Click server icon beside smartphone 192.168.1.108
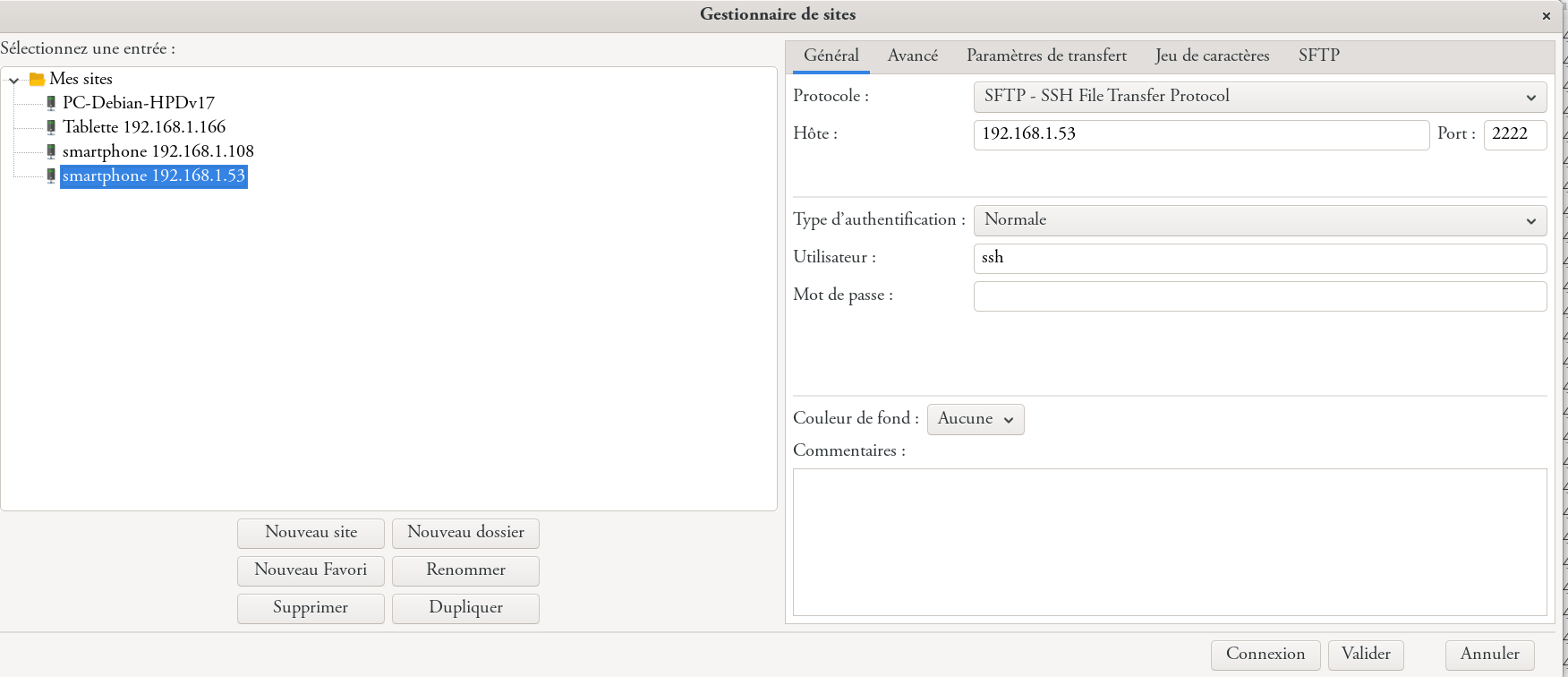Image resolution: width=1568 pixels, height=677 pixels. pyautogui.click(x=51, y=151)
